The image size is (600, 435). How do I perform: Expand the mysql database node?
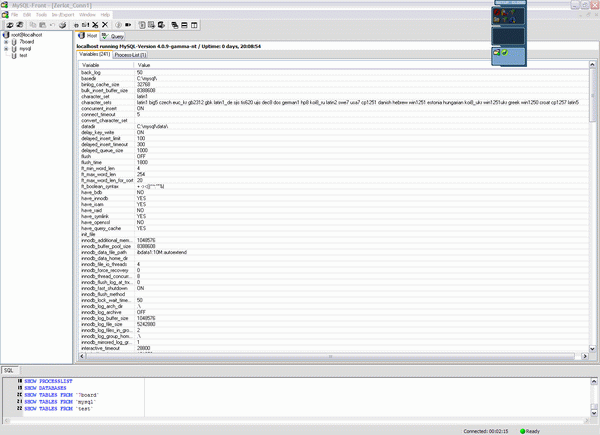pos(6,49)
